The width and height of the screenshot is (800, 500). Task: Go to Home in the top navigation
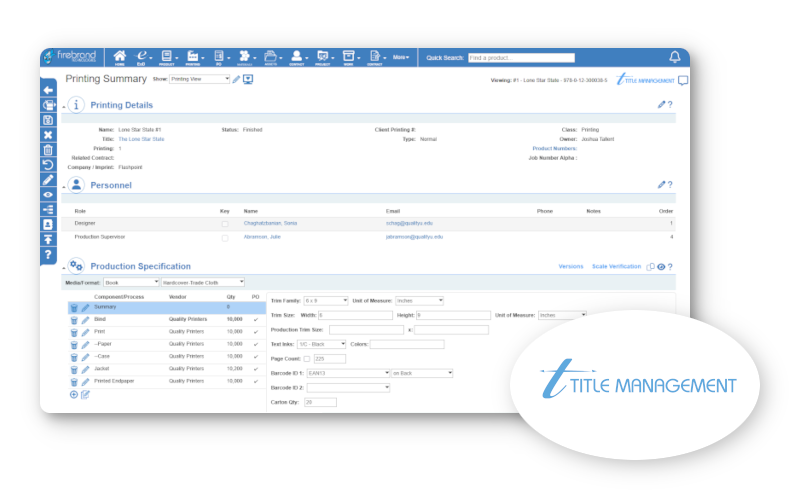(x=120, y=58)
